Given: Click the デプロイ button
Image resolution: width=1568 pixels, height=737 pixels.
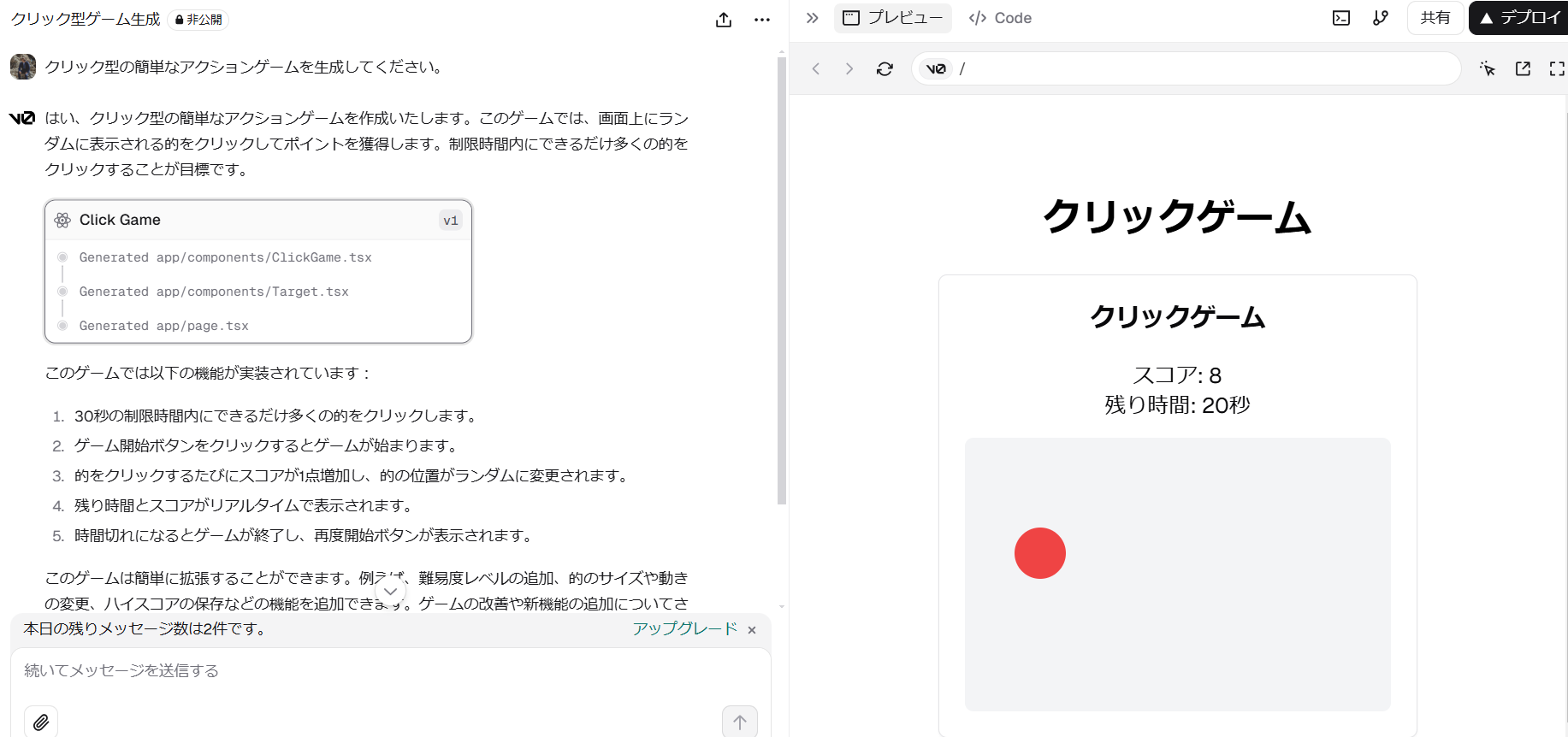Looking at the screenshot, I should coord(1520,18).
